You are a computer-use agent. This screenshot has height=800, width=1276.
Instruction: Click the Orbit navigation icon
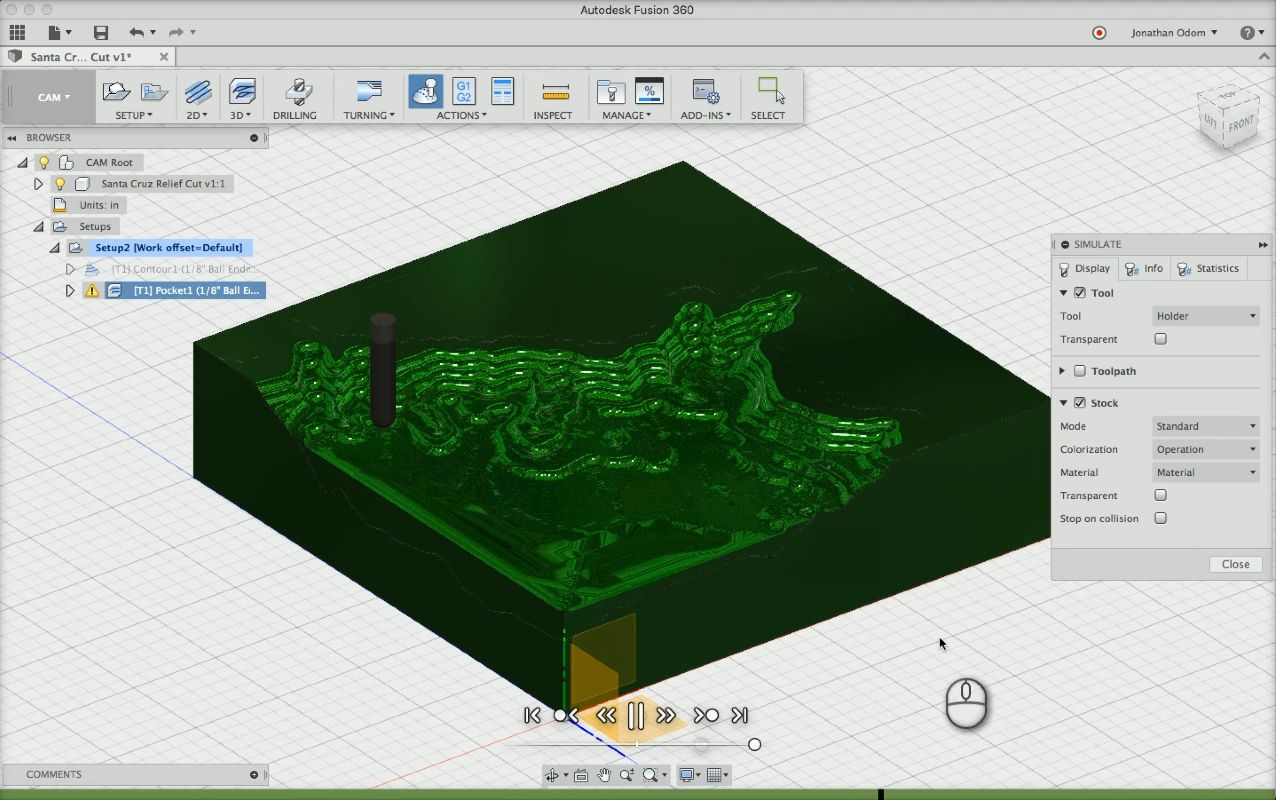552,775
